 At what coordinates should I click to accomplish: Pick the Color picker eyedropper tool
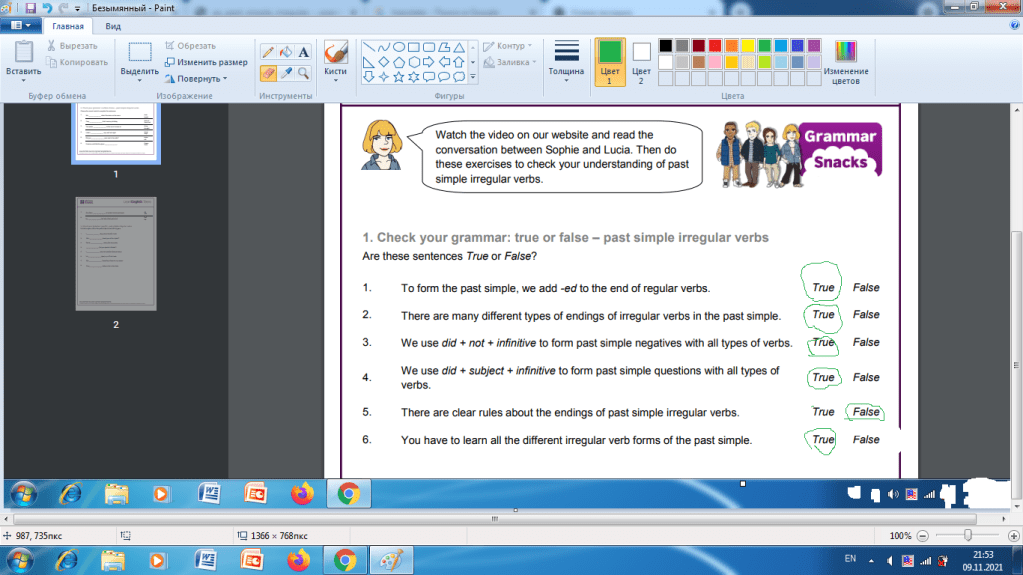285,73
